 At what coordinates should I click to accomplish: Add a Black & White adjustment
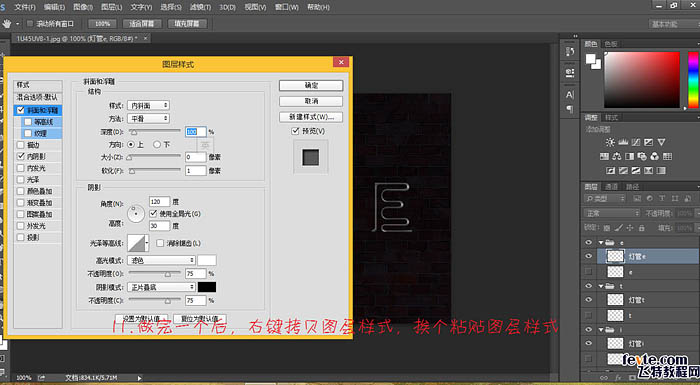click(x=629, y=156)
